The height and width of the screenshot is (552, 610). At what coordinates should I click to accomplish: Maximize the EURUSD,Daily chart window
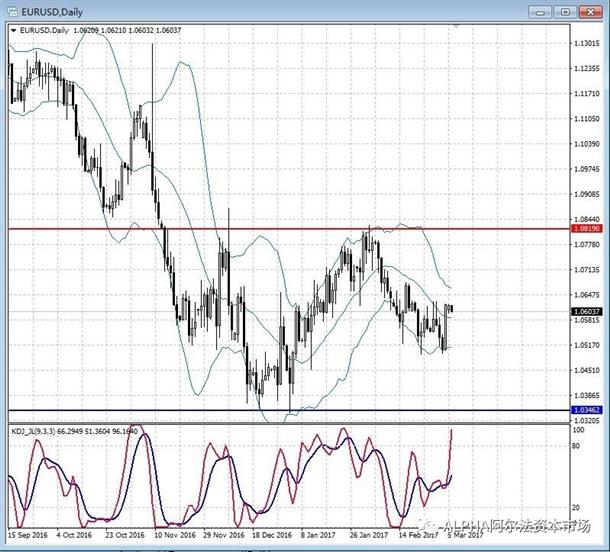(x=565, y=12)
